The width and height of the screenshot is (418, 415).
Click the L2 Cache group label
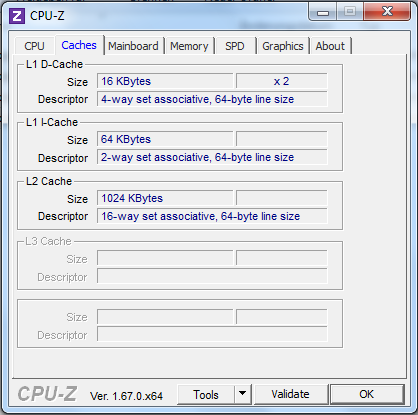click(49, 181)
